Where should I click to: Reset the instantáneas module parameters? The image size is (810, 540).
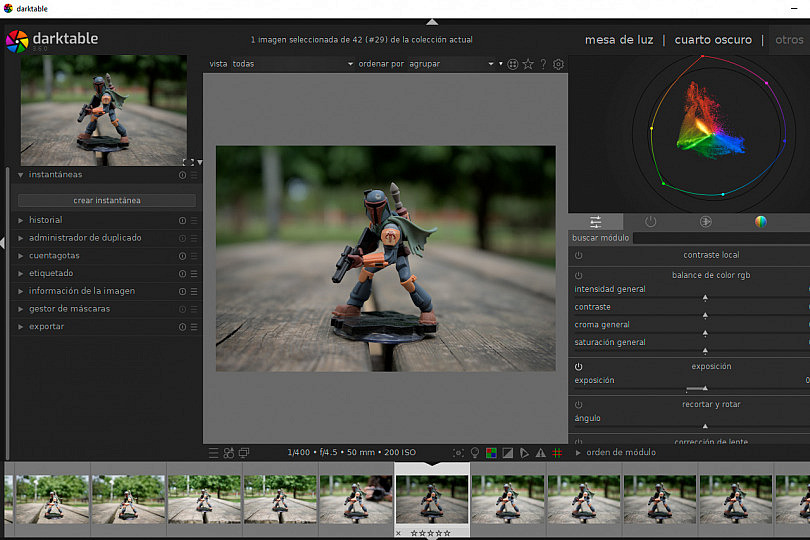point(182,175)
